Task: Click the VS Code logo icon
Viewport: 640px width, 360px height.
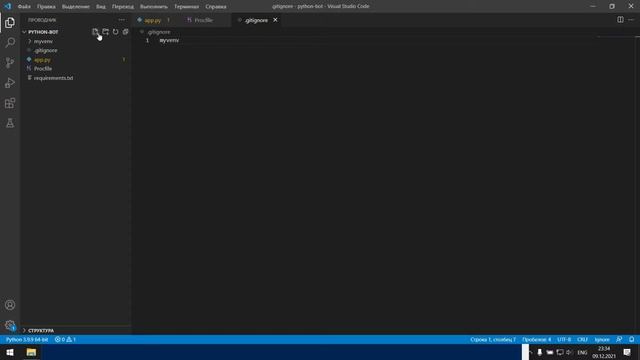Action: point(8,6)
